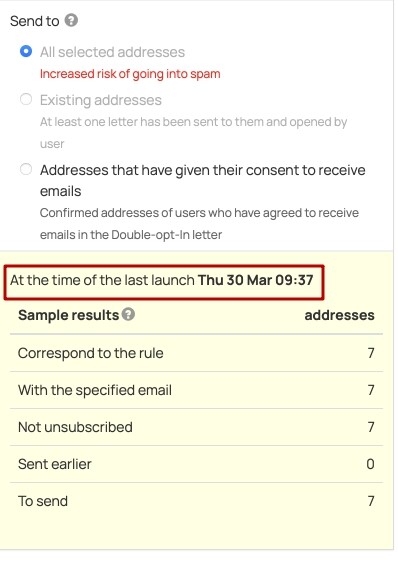
Task: Select the Not unsubscribed row
Action: [196, 427]
